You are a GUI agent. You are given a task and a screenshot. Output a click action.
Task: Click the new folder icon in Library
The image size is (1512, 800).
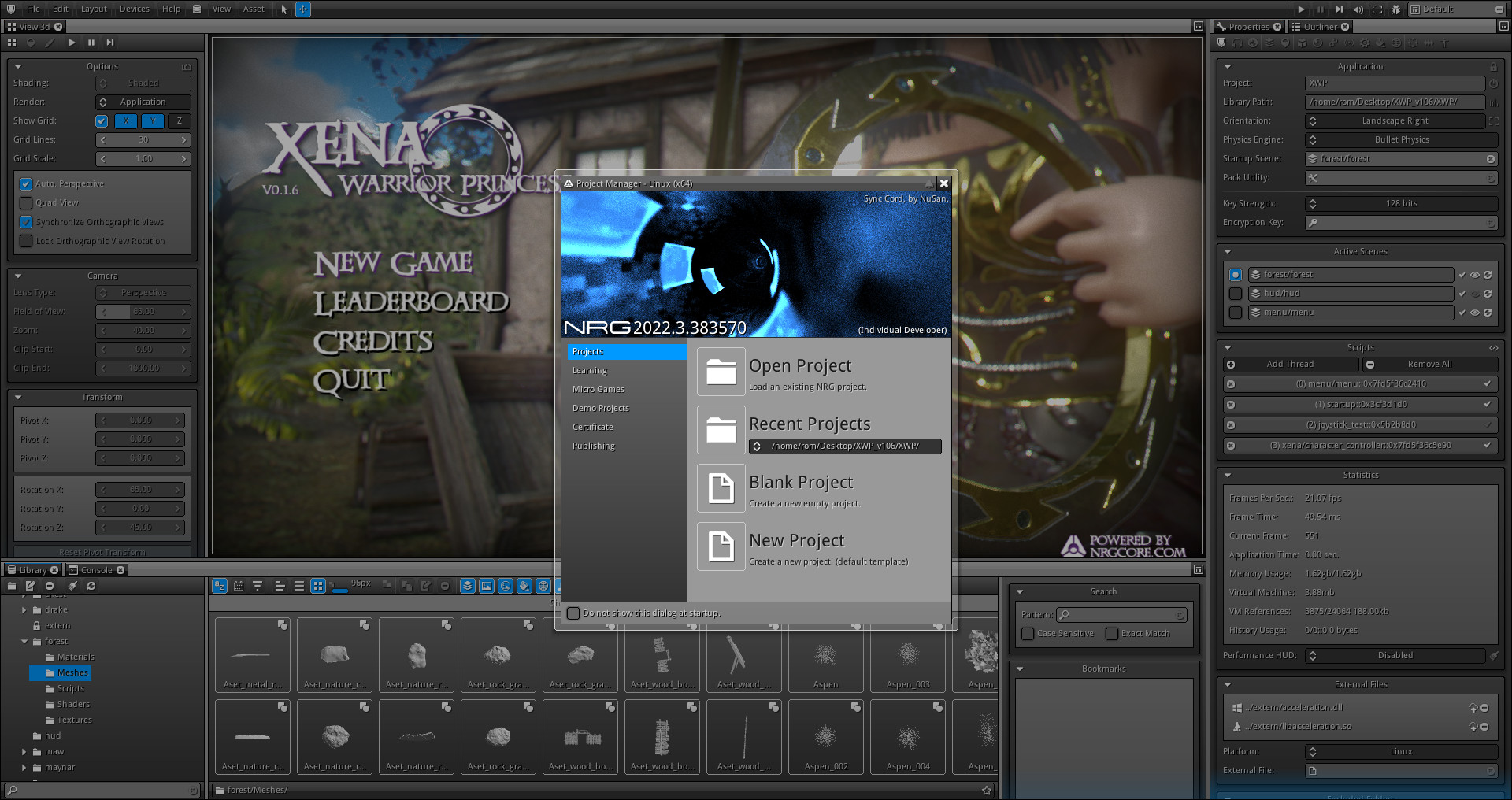pyautogui.click(x=11, y=586)
